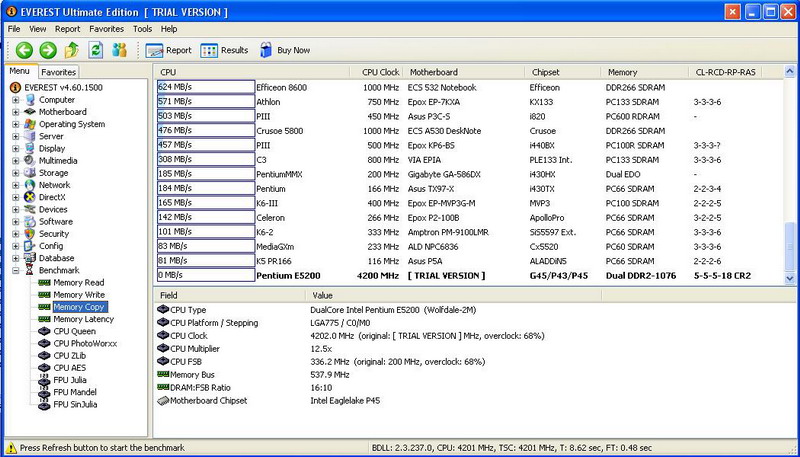This screenshot has height=457, width=800.
Task: Select Memory Write benchmark
Action: pos(79,295)
